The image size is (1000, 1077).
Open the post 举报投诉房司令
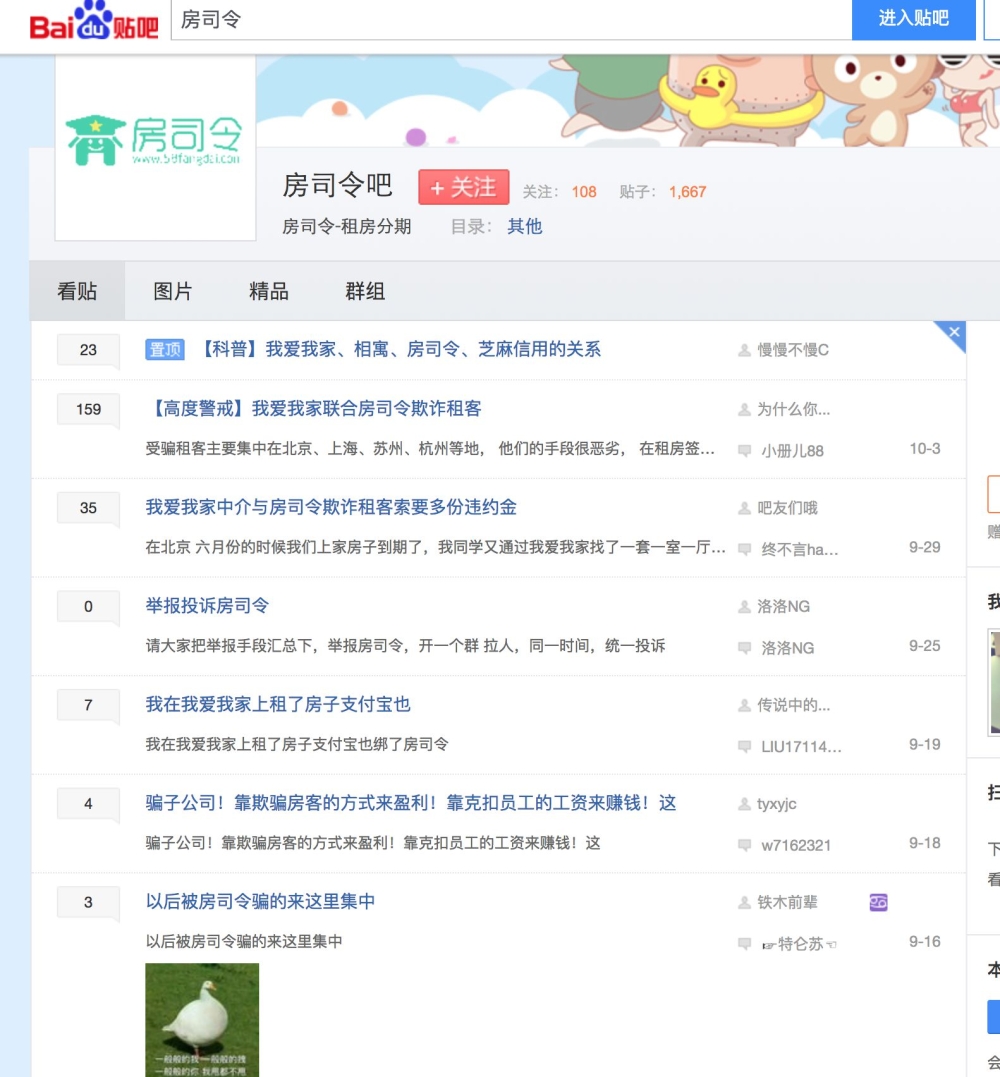207,606
